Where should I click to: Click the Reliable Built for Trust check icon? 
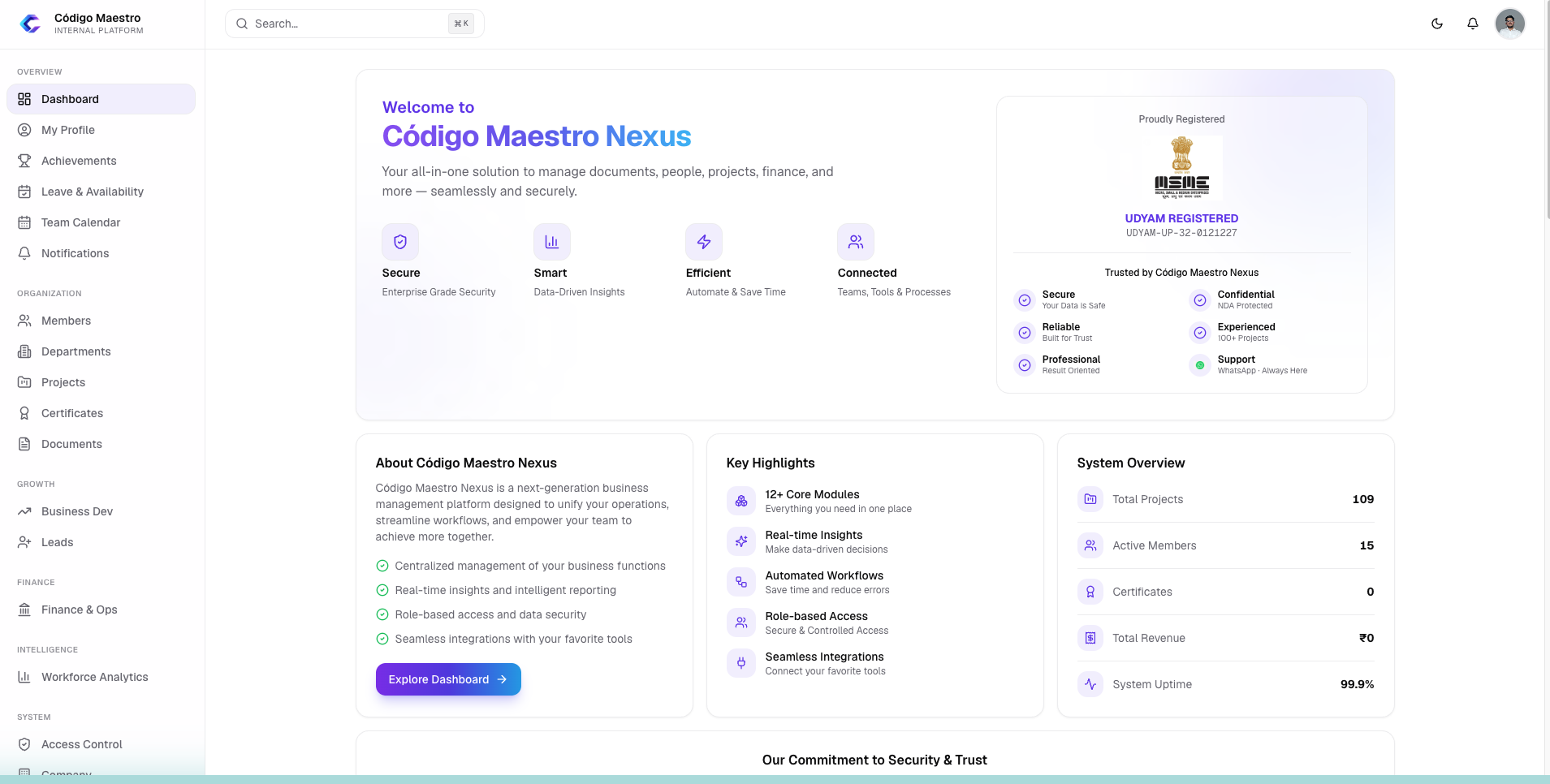click(1025, 333)
